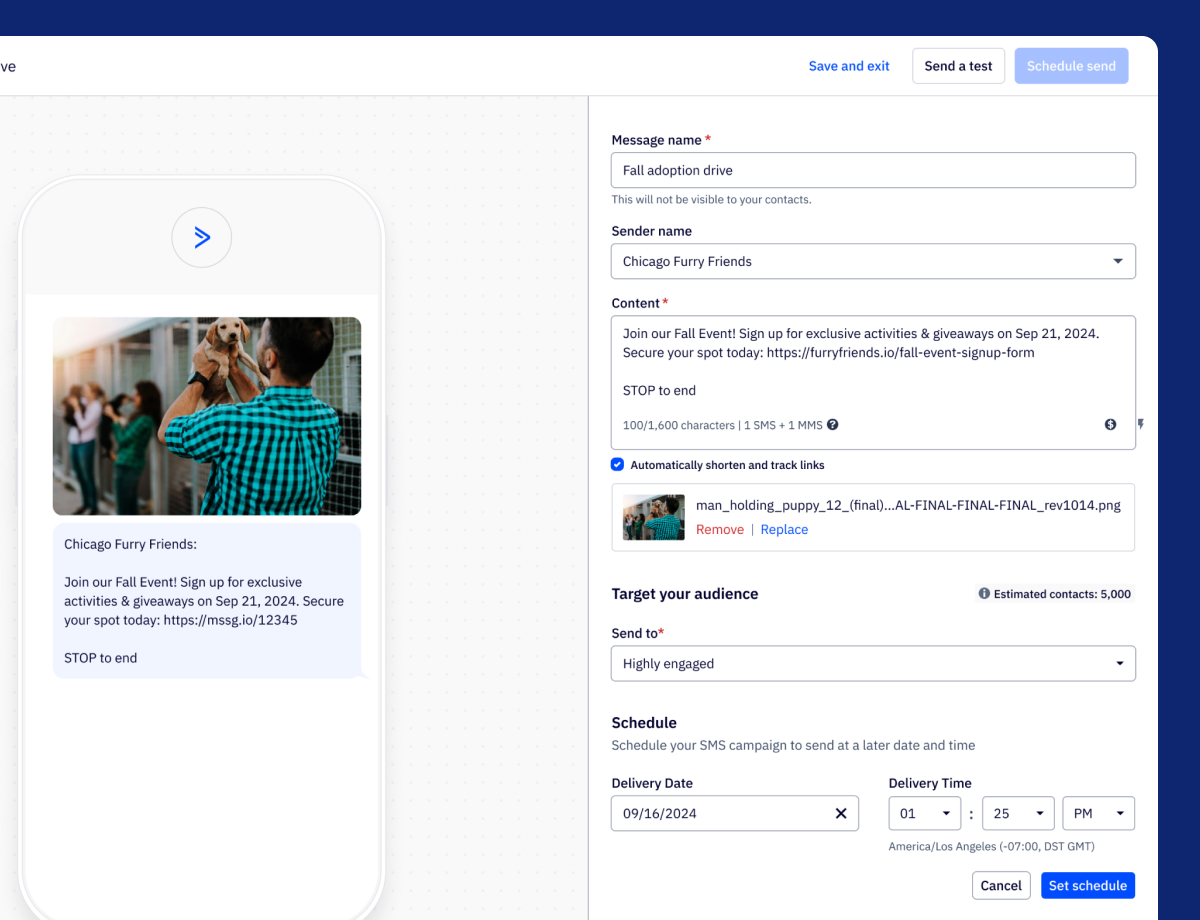
Task: Cancel the schedule settings
Action: tap(1001, 885)
